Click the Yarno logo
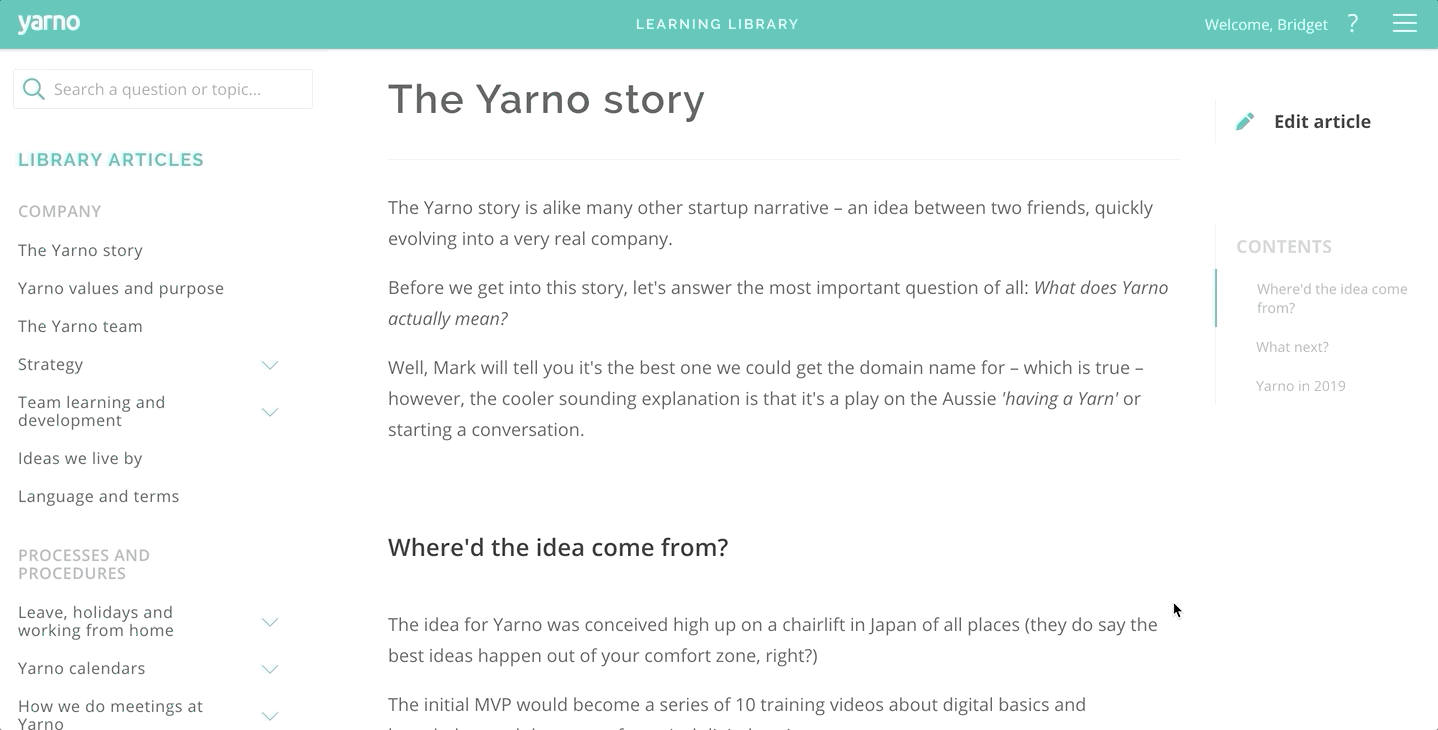 49,23
